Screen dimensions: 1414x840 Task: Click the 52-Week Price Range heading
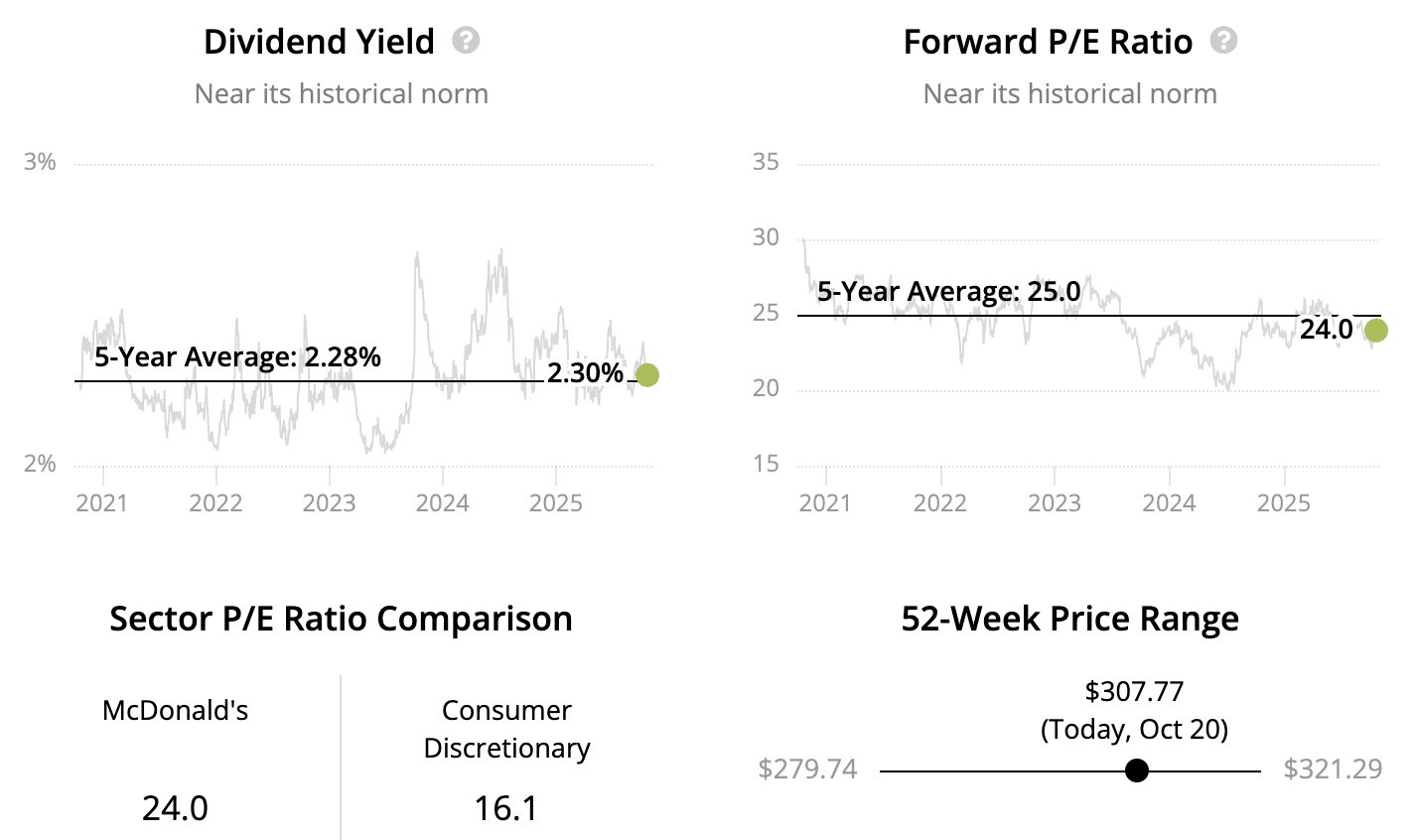[x=1069, y=619]
